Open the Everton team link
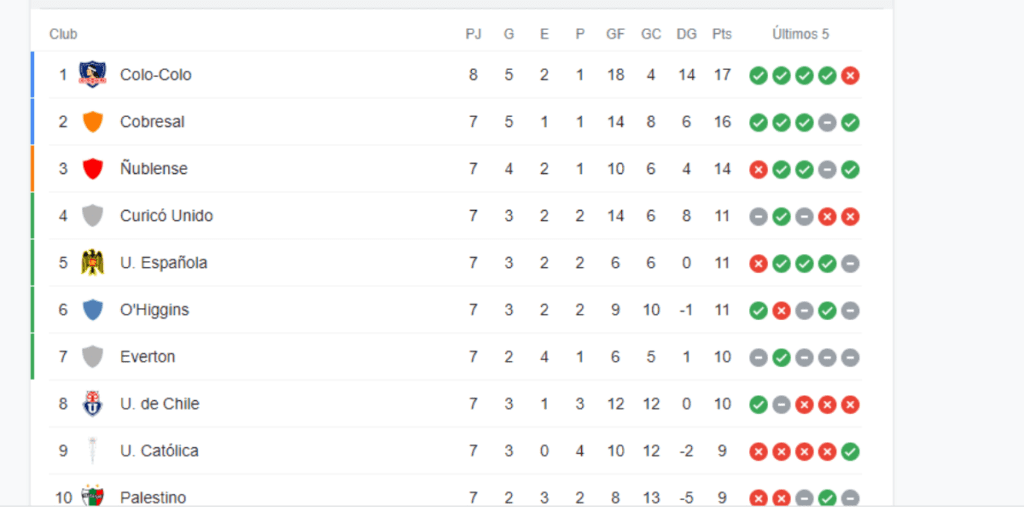 click(148, 357)
